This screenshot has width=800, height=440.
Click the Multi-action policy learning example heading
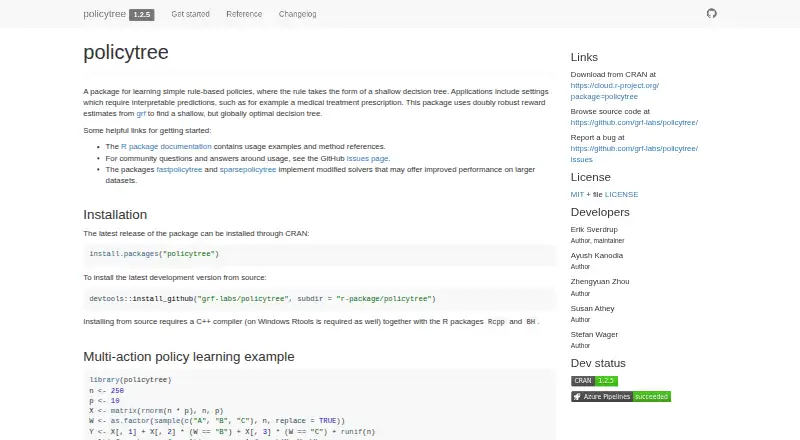click(189, 357)
